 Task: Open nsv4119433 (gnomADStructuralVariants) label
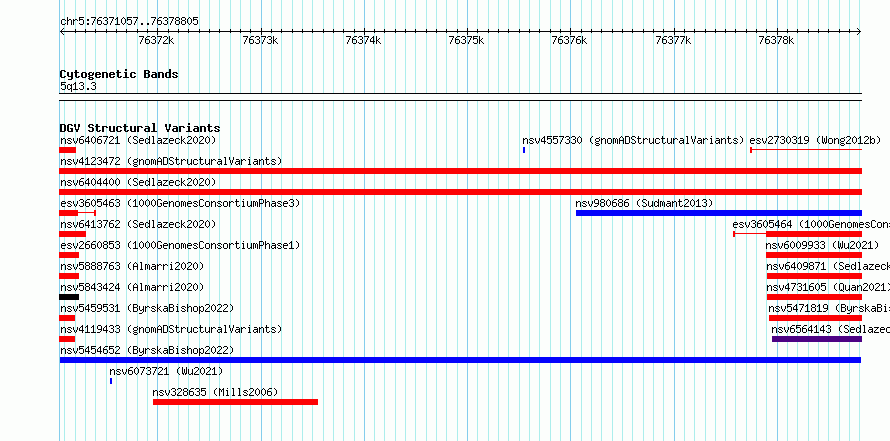pos(171,329)
